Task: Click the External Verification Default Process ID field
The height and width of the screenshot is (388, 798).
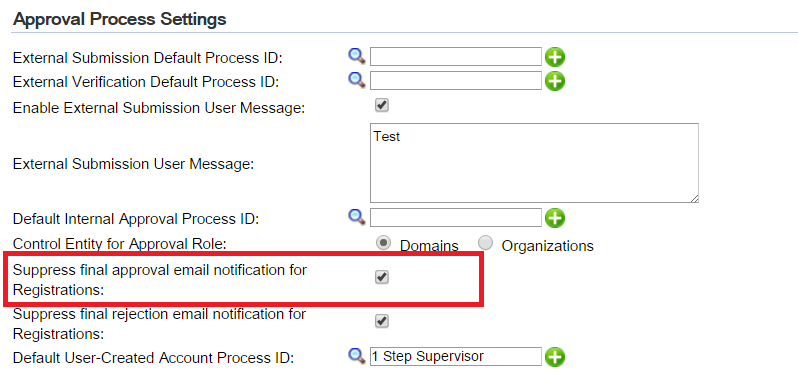Action: (x=455, y=80)
